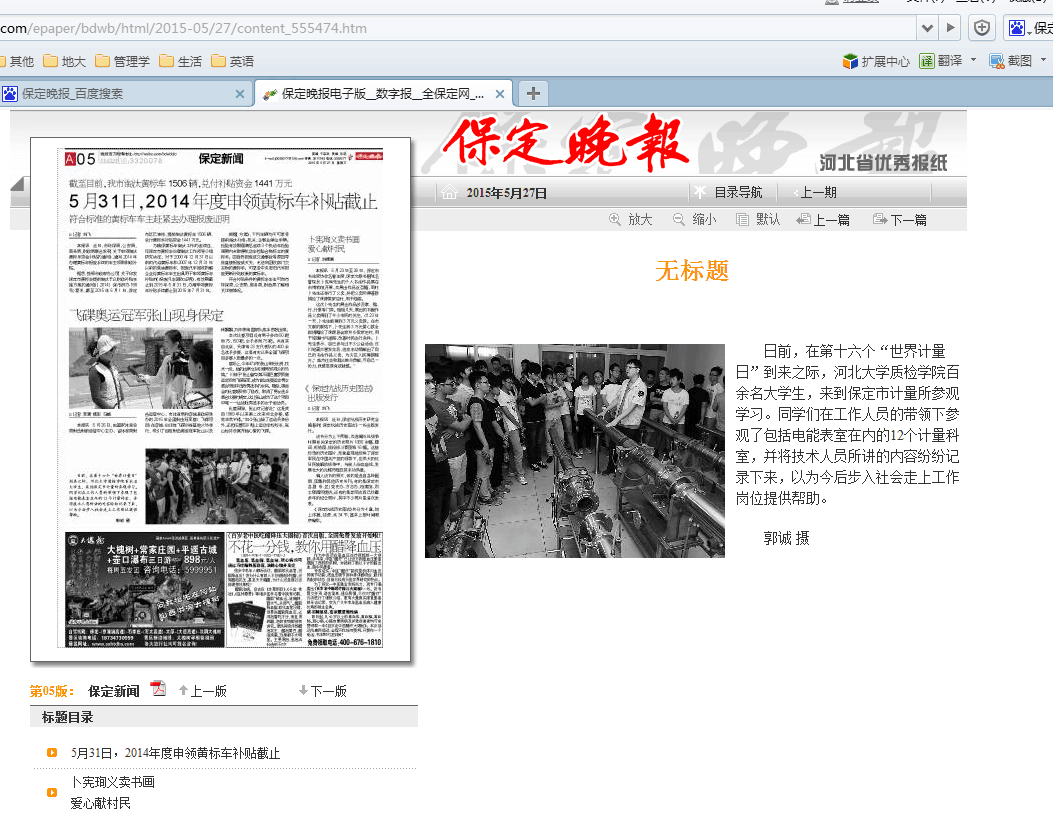Launch the 截图 screenshot capture tool
The height and width of the screenshot is (813, 1053).
pos(995,61)
